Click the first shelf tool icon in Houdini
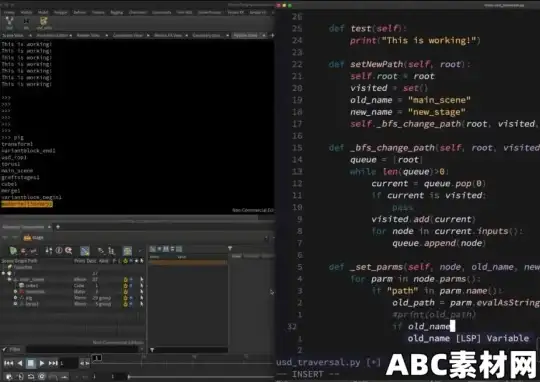This screenshot has width=540, height=382. [9, 22]
